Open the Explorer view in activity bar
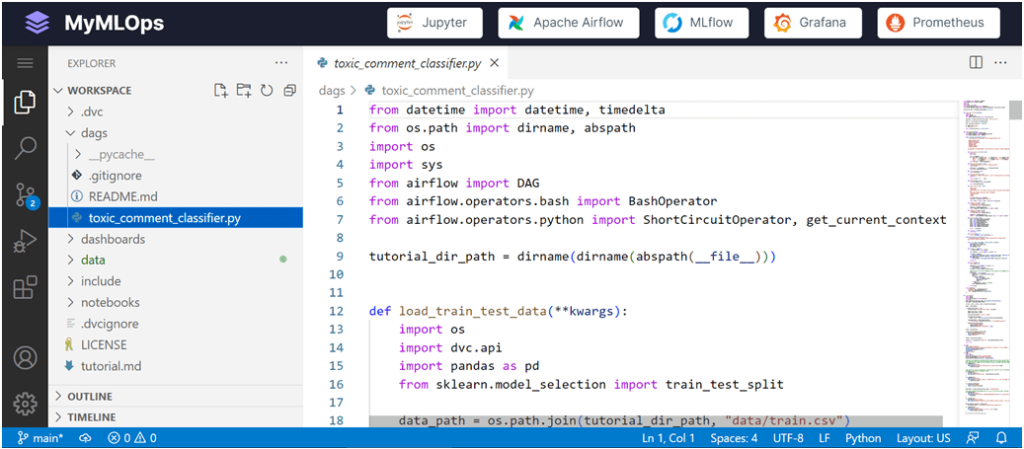The height and width of the screenshot is (449, 1024). point(25,101)
